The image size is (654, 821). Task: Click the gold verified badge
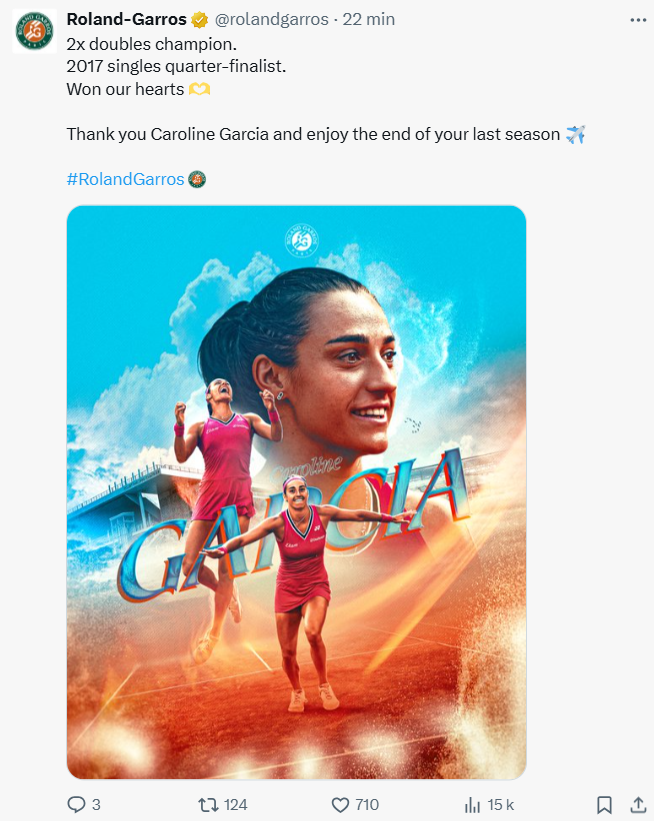coord(199,20)
